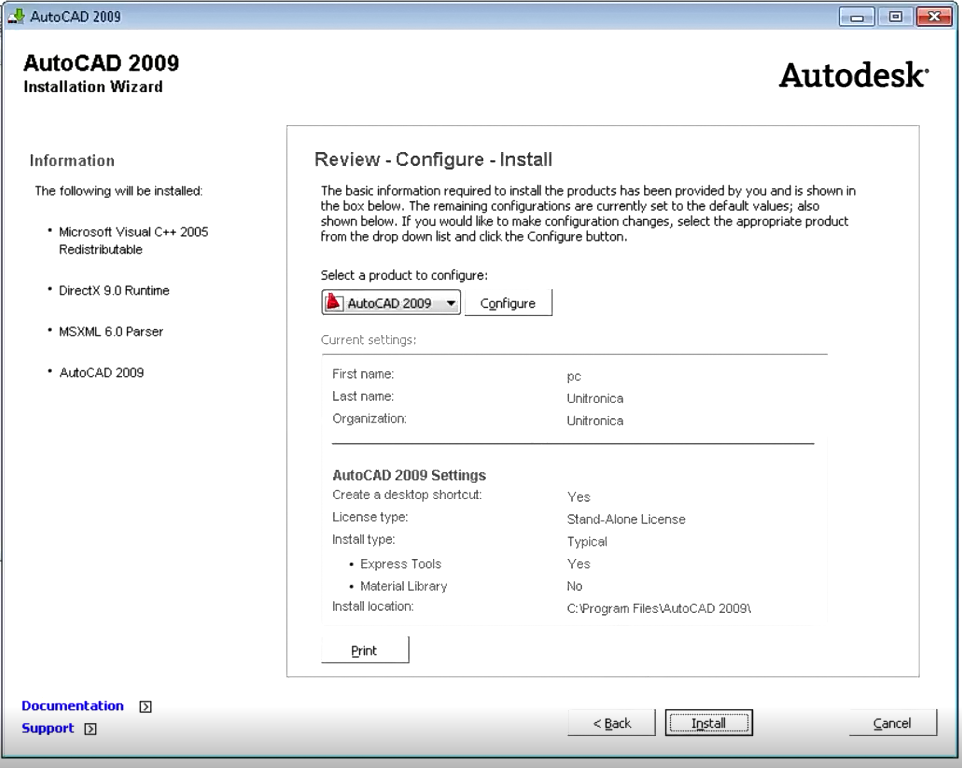Click the Install button

tap(709, 723)
